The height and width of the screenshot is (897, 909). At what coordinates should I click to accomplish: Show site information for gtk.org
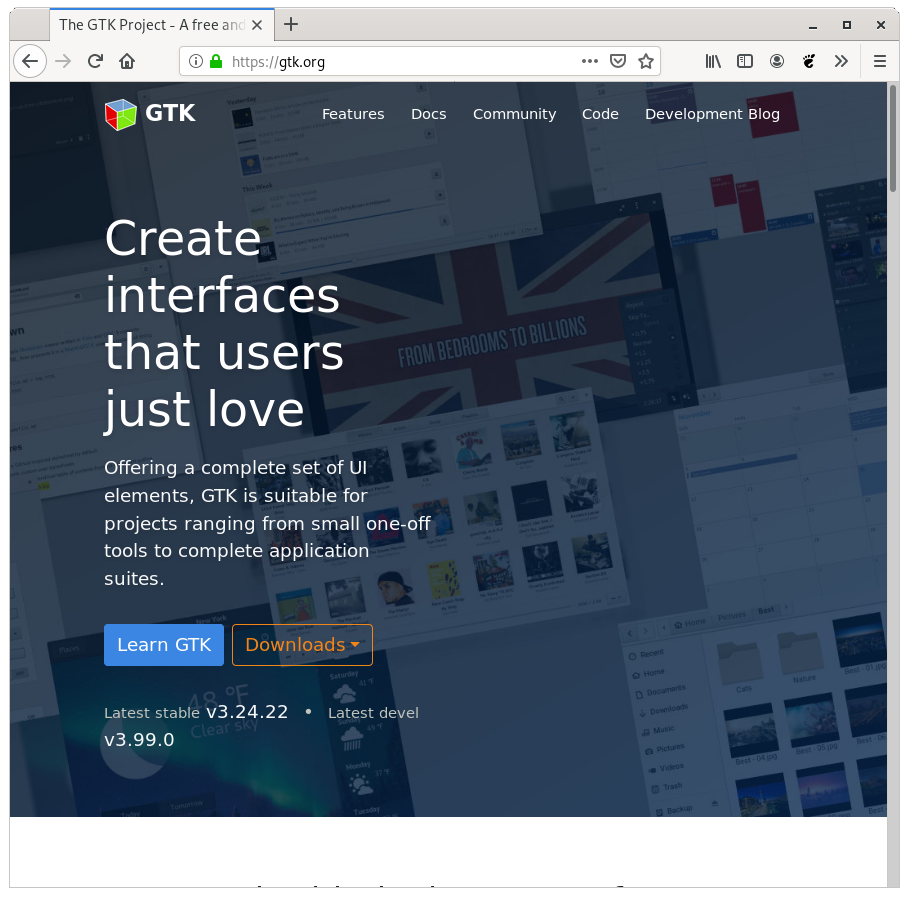click(196, 61)
